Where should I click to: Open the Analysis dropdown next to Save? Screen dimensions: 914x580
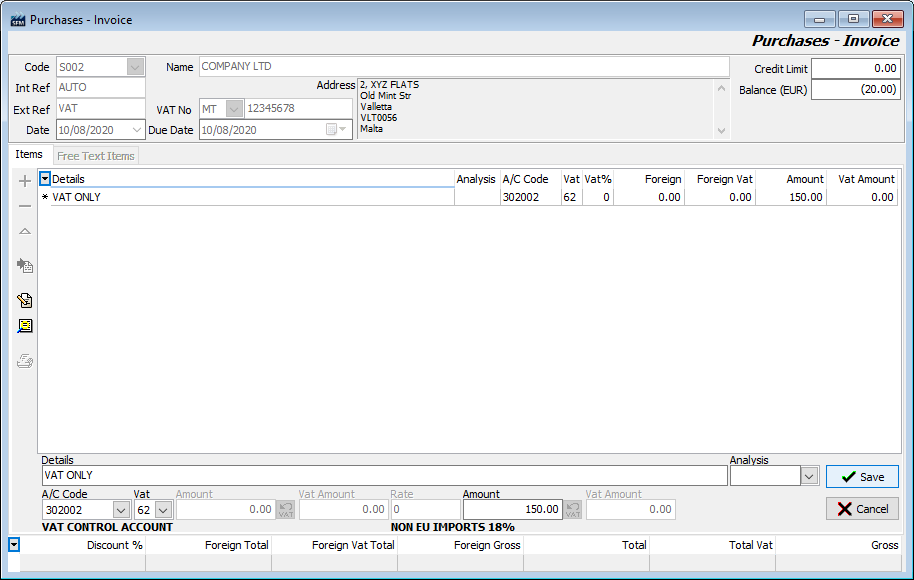click(809, 476)
